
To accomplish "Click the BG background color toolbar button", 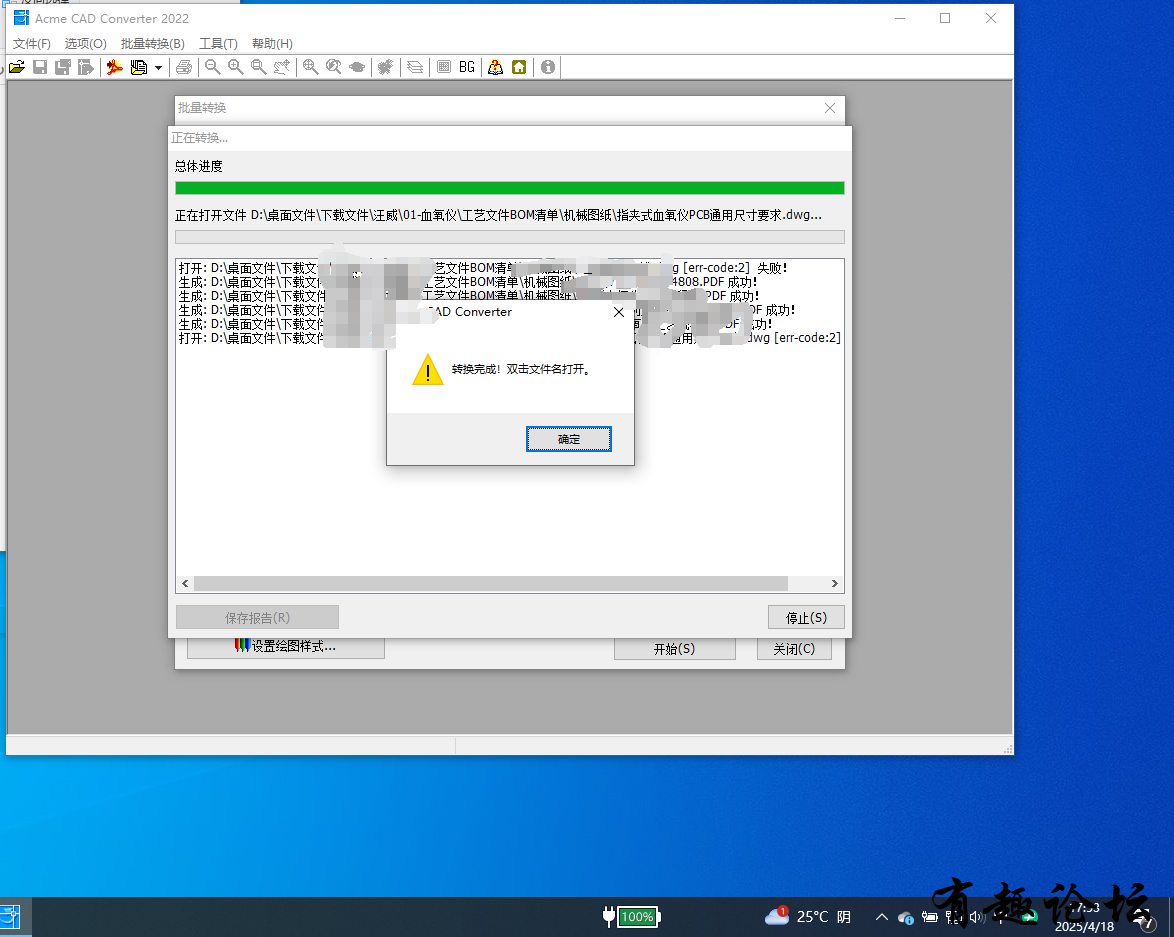I will (x=466, y=67).
